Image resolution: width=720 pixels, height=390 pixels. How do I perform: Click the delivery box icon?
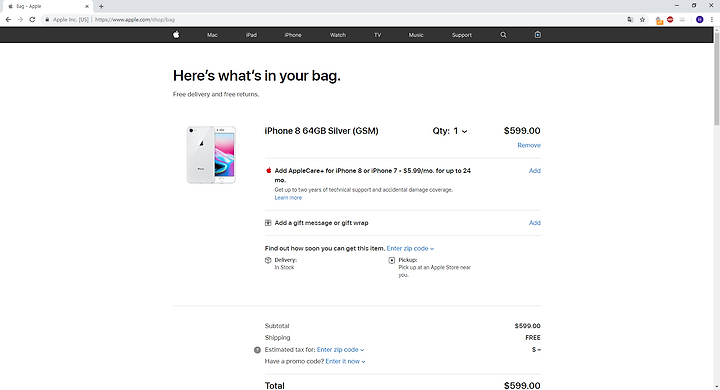(x=268, y=260)
